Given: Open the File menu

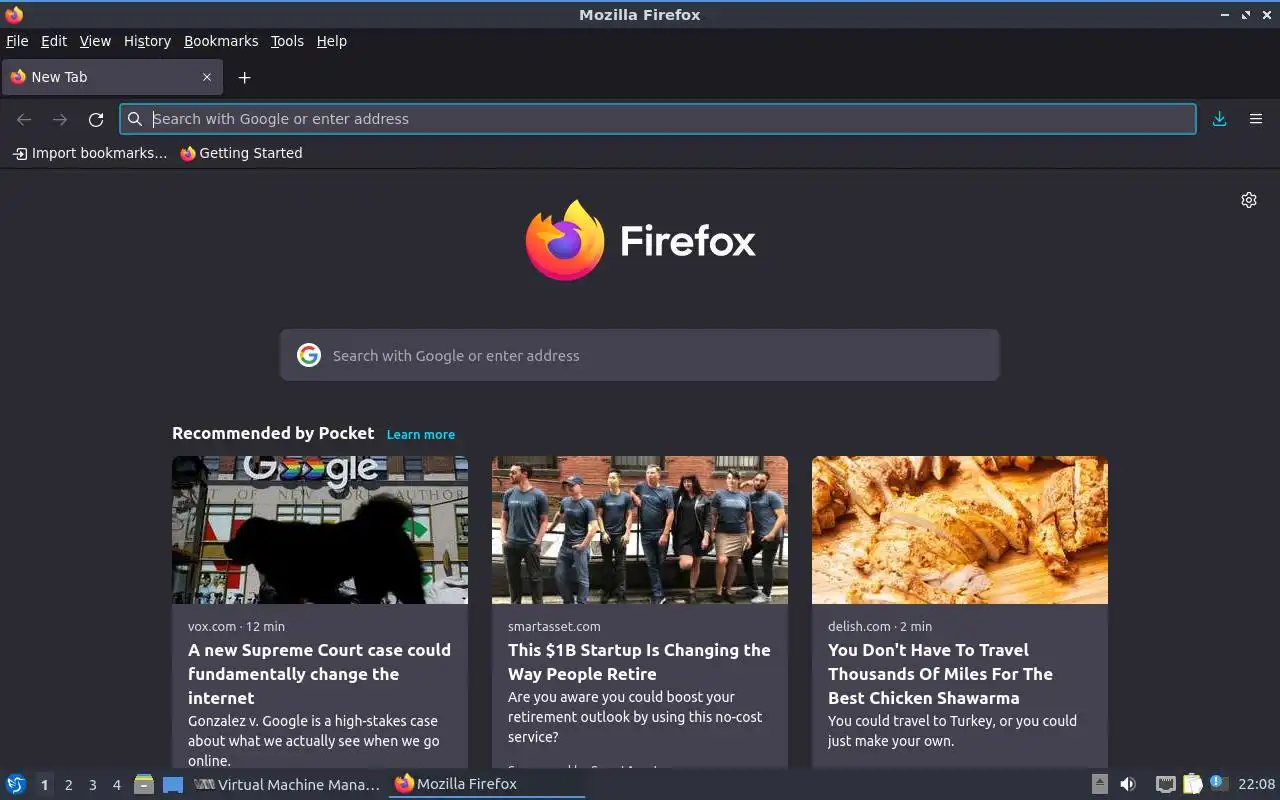Looking at the screenshot, I should [x=17, y=41].
